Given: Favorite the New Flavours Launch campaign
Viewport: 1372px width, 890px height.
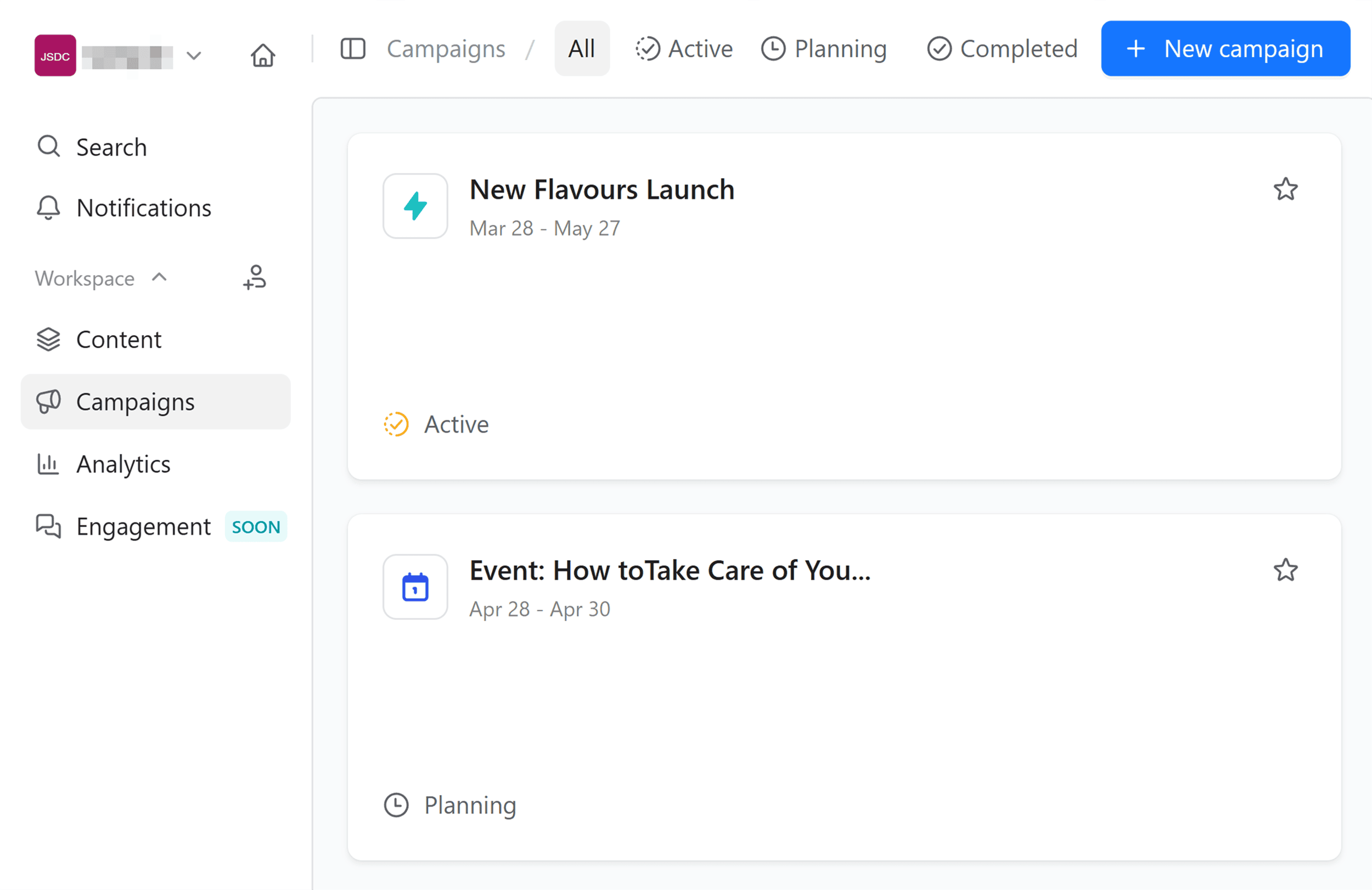Looking at the screenshot, I should [1286, 189].
